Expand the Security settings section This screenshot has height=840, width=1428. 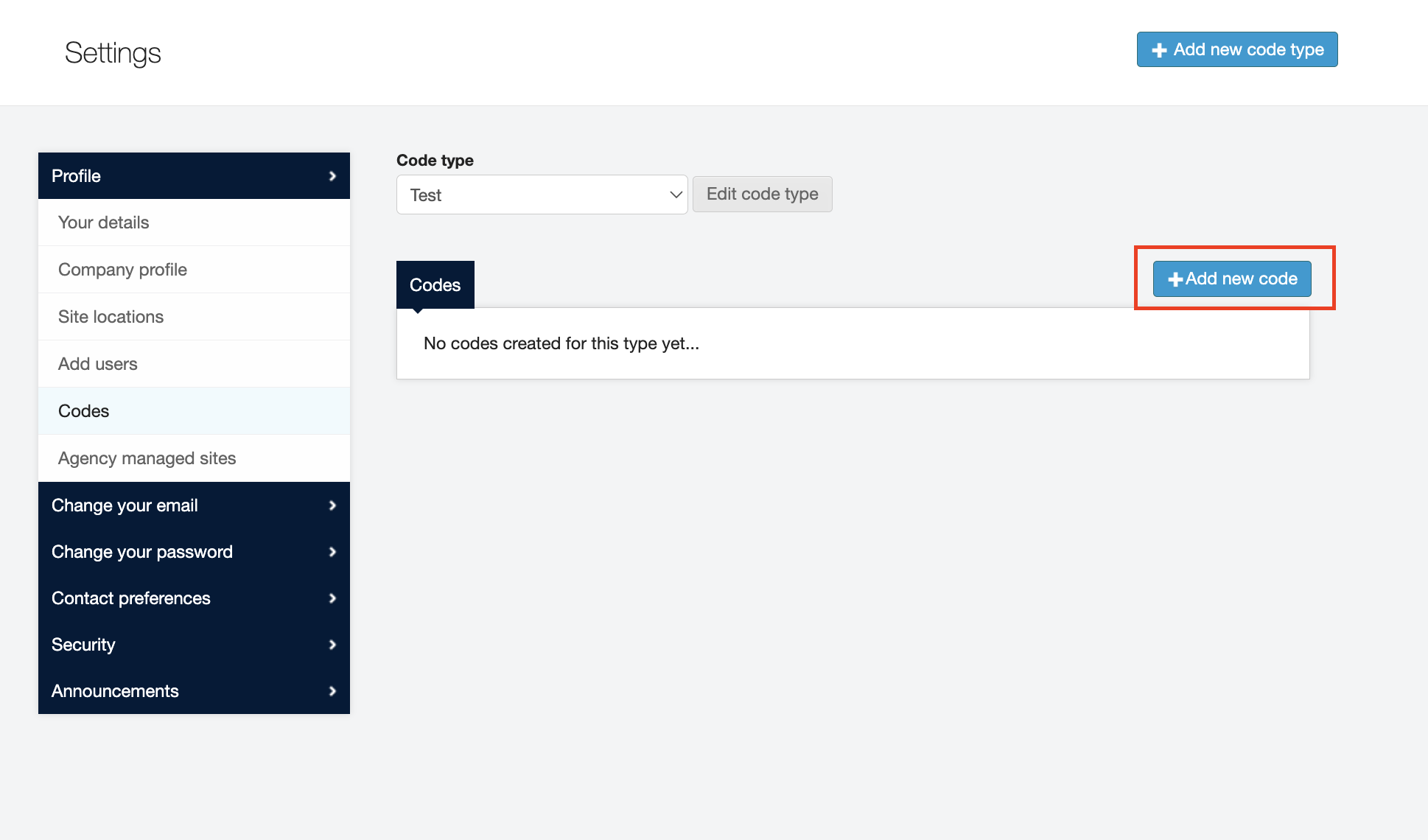pos(83,645)
